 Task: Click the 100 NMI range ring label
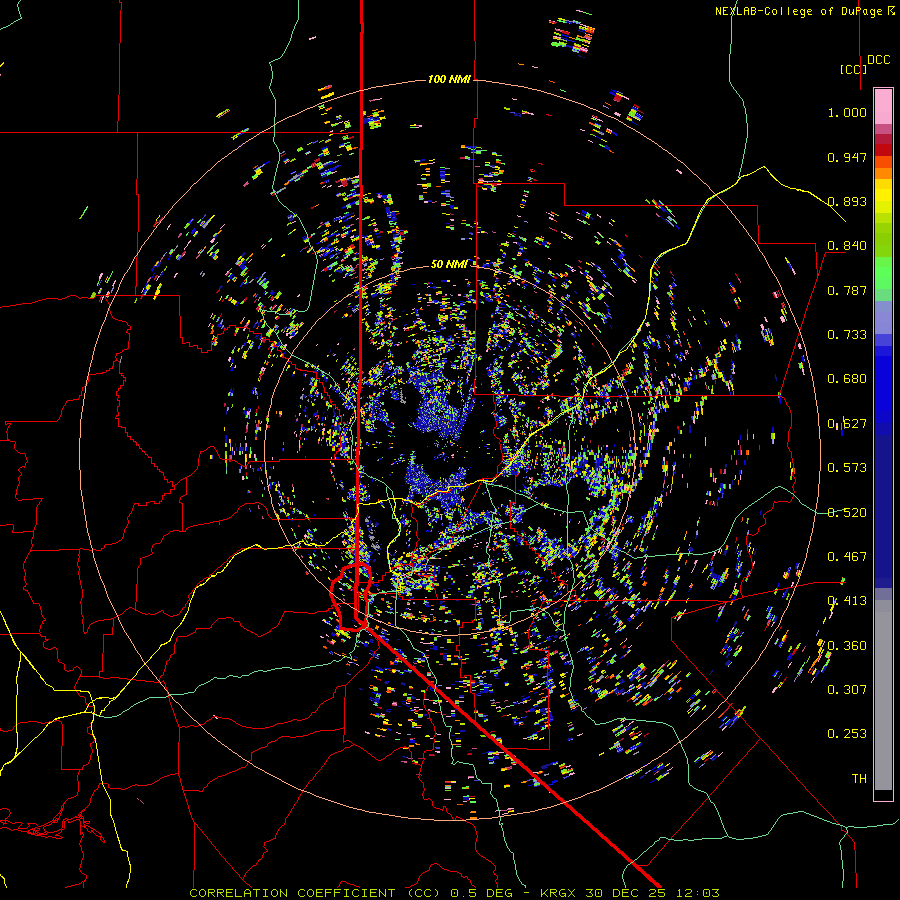[x=449, y=79]
